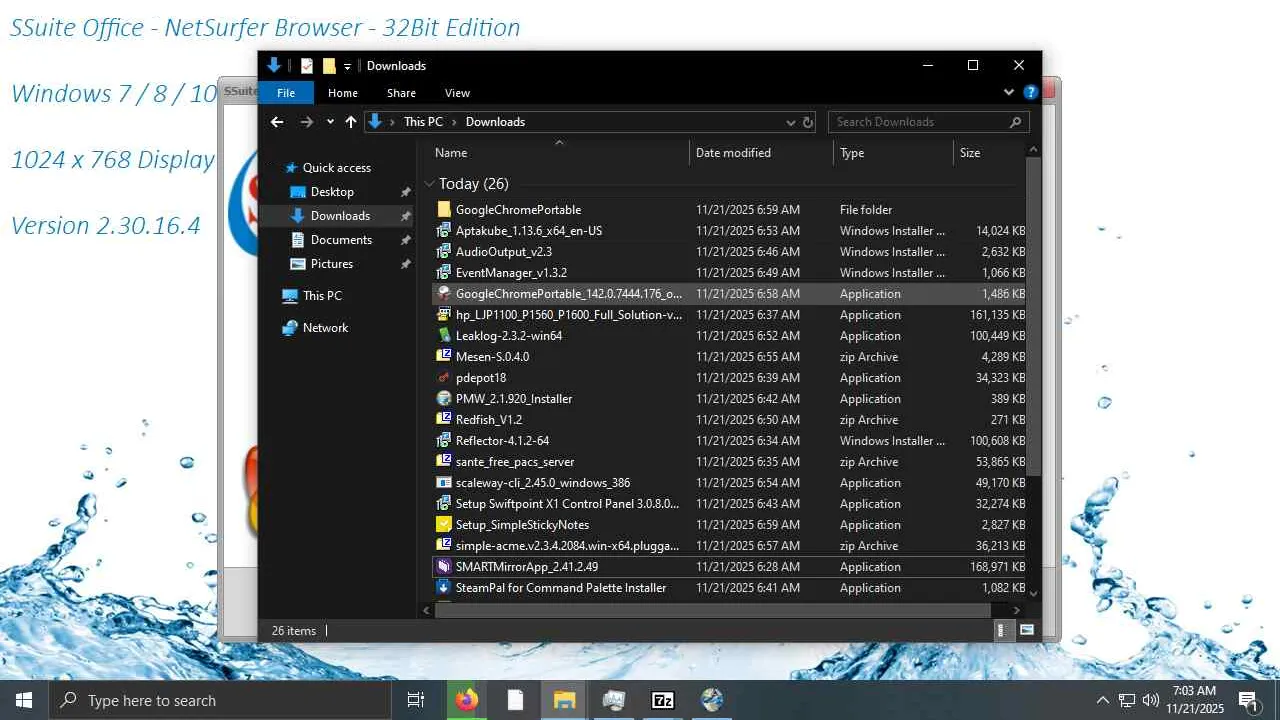Expand the ribbon with the chevron

(x=1008, y=92)
